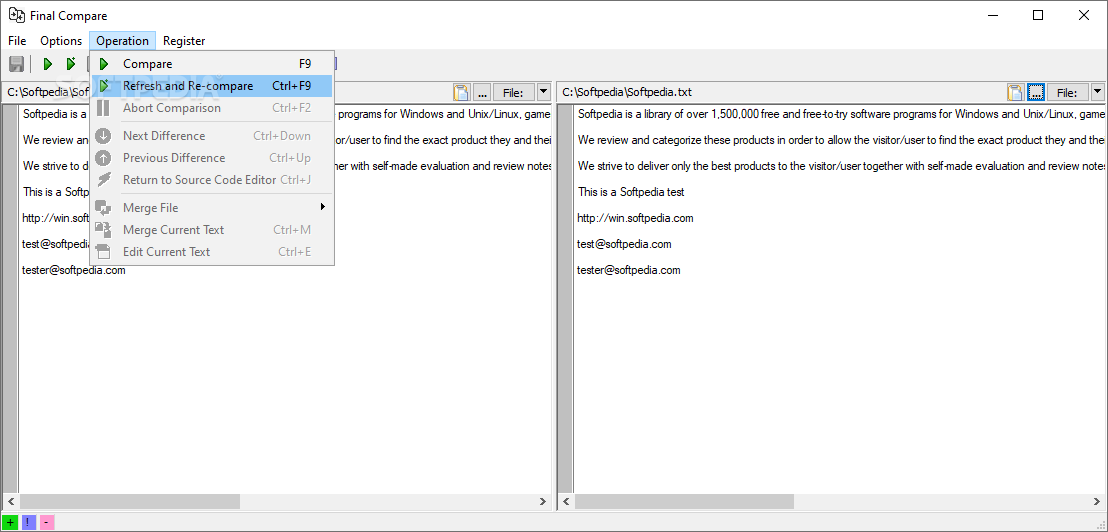Close the Operation menu
This screenshot has width=1108, height=532.
122,41
